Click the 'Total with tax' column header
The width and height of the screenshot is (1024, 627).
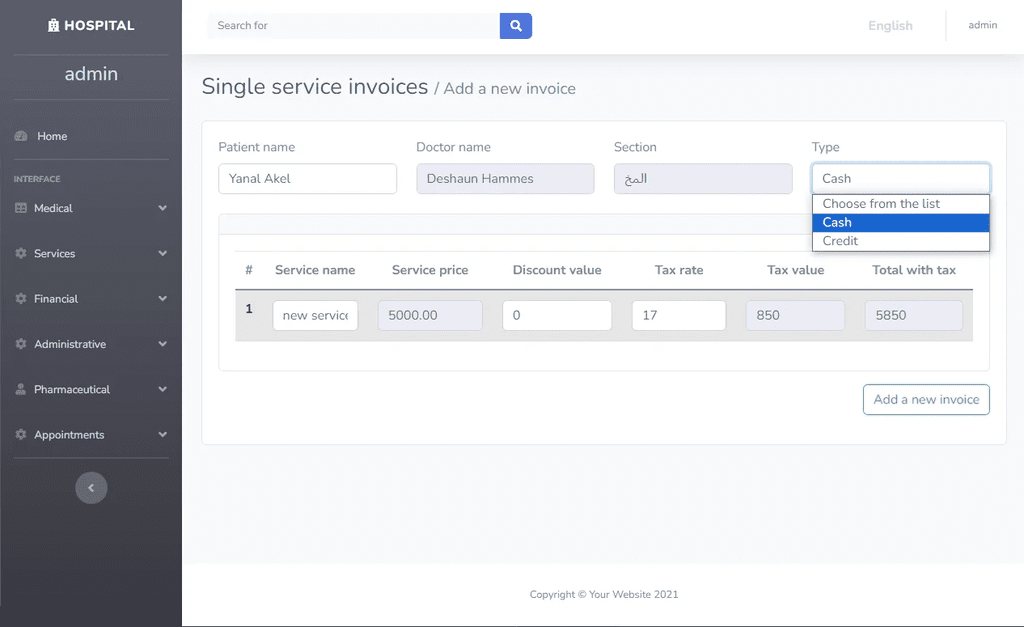click(914, 270)
